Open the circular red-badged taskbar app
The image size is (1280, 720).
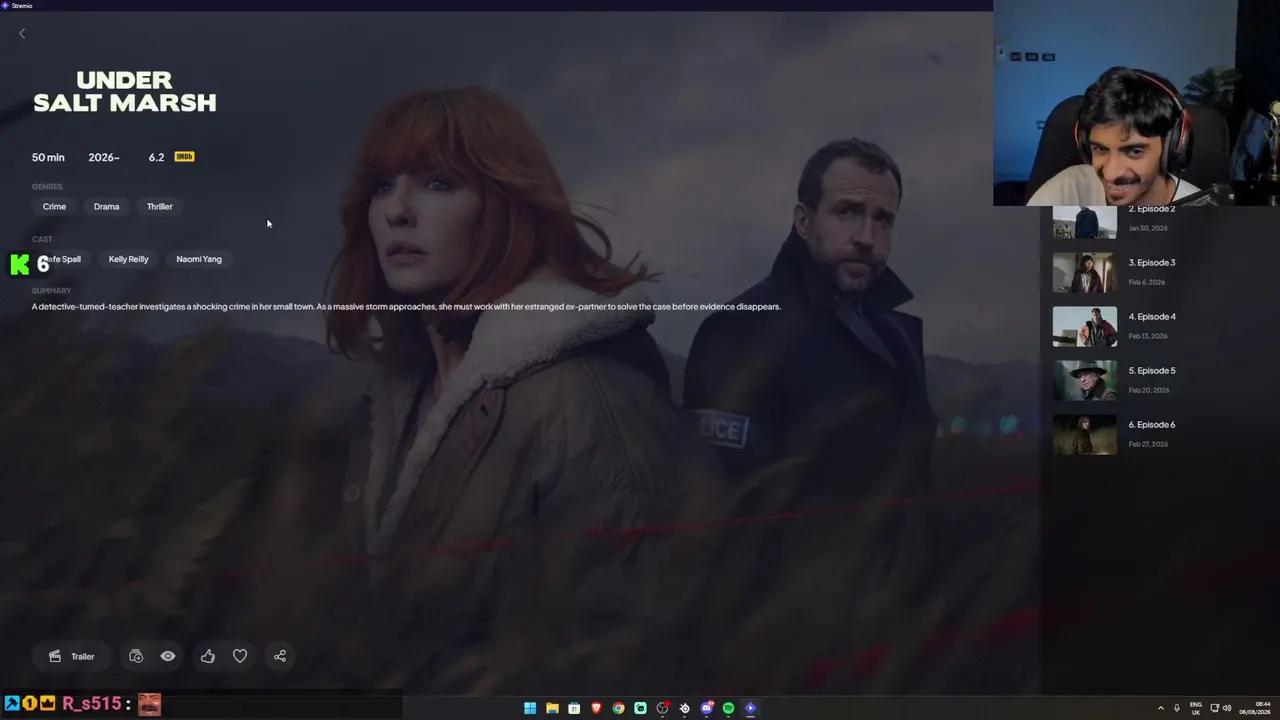[x=662, y=708]
